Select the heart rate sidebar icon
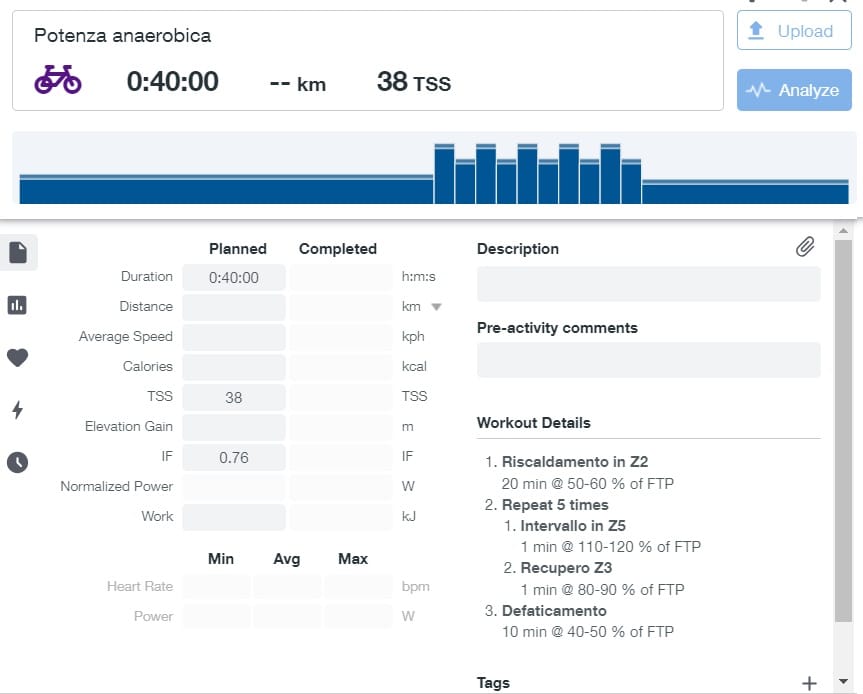The image size is (863, 694). tap(17, 358)
